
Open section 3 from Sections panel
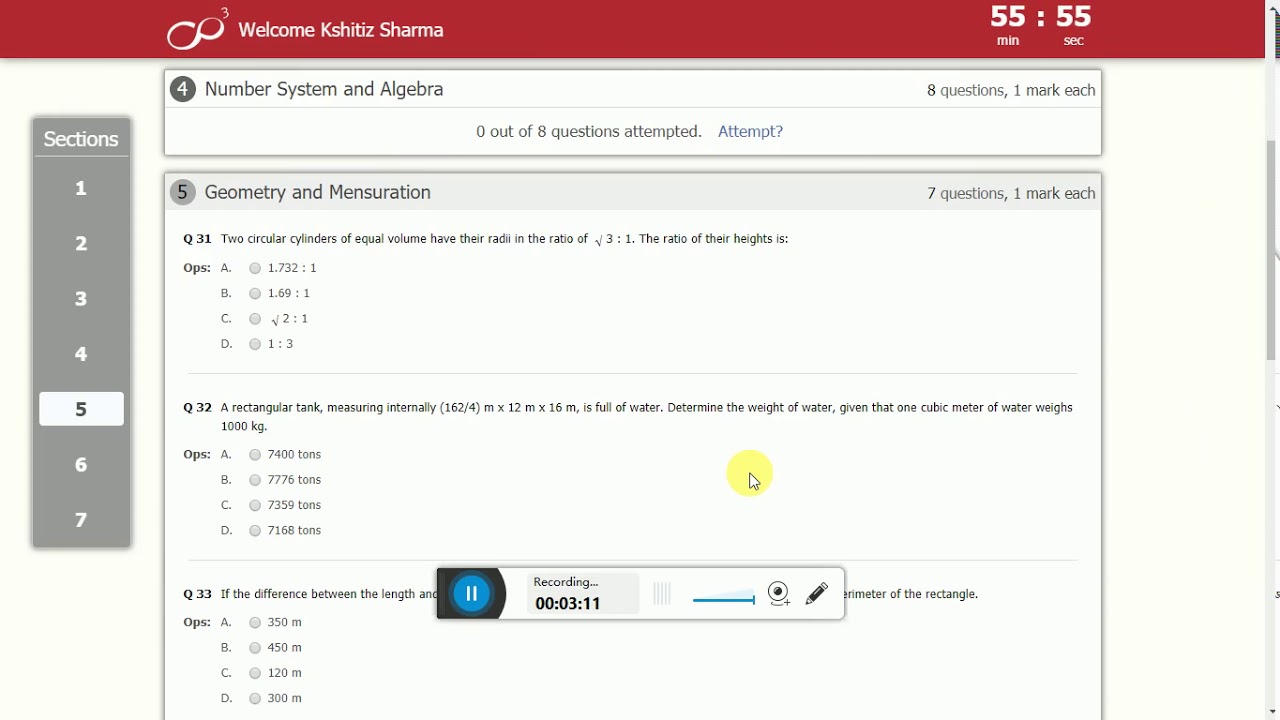81,298
